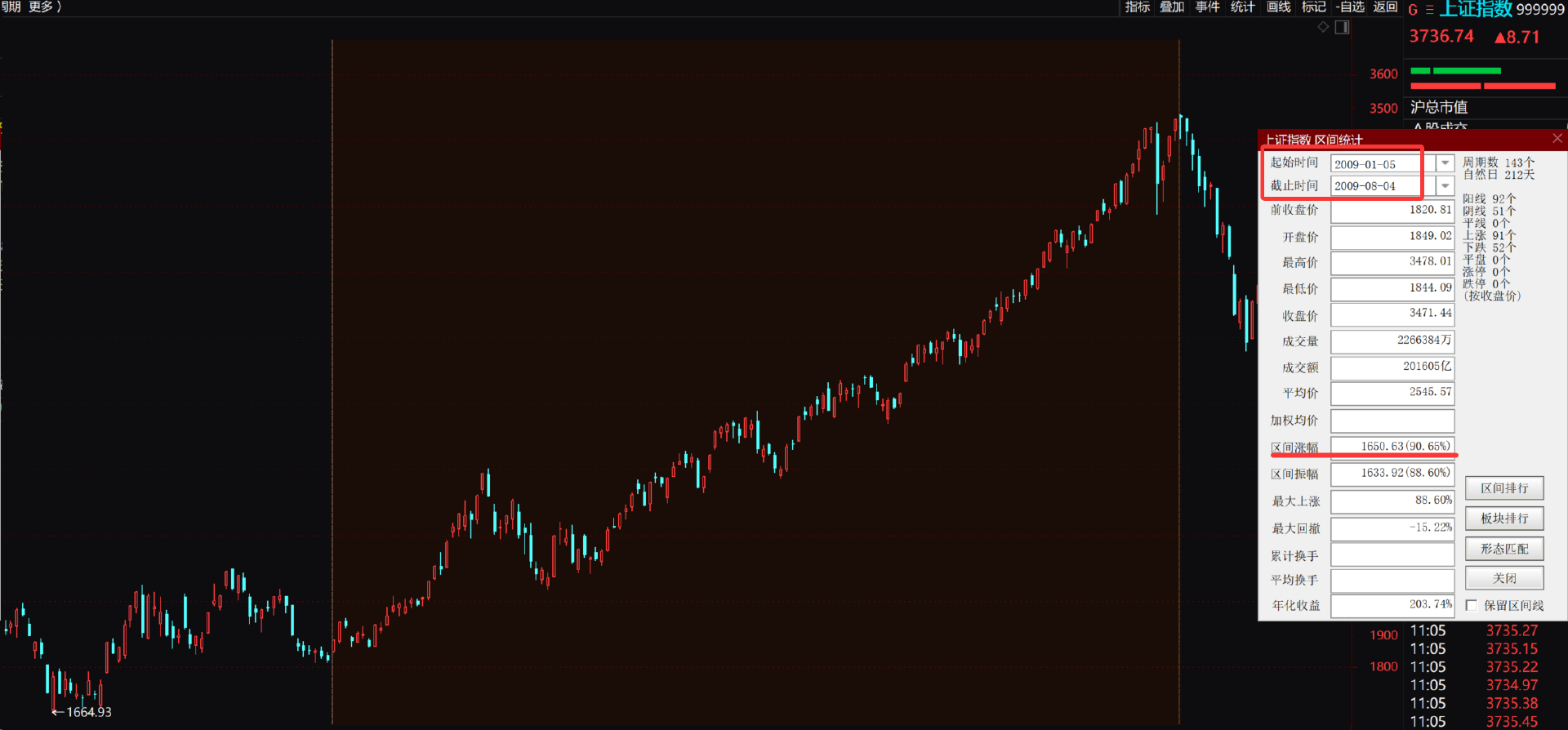Click the 形态匹配 button

tap(1504, 549)
